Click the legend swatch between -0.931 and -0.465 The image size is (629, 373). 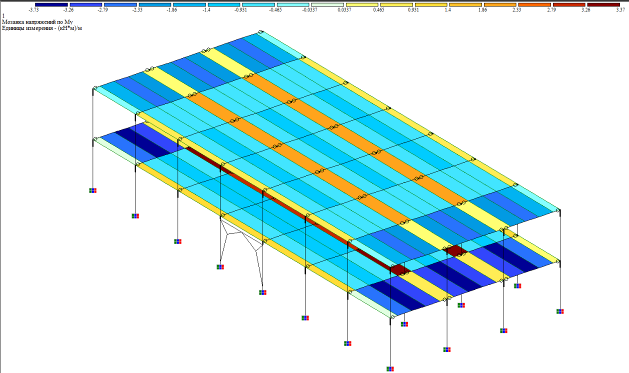[258, 5]
